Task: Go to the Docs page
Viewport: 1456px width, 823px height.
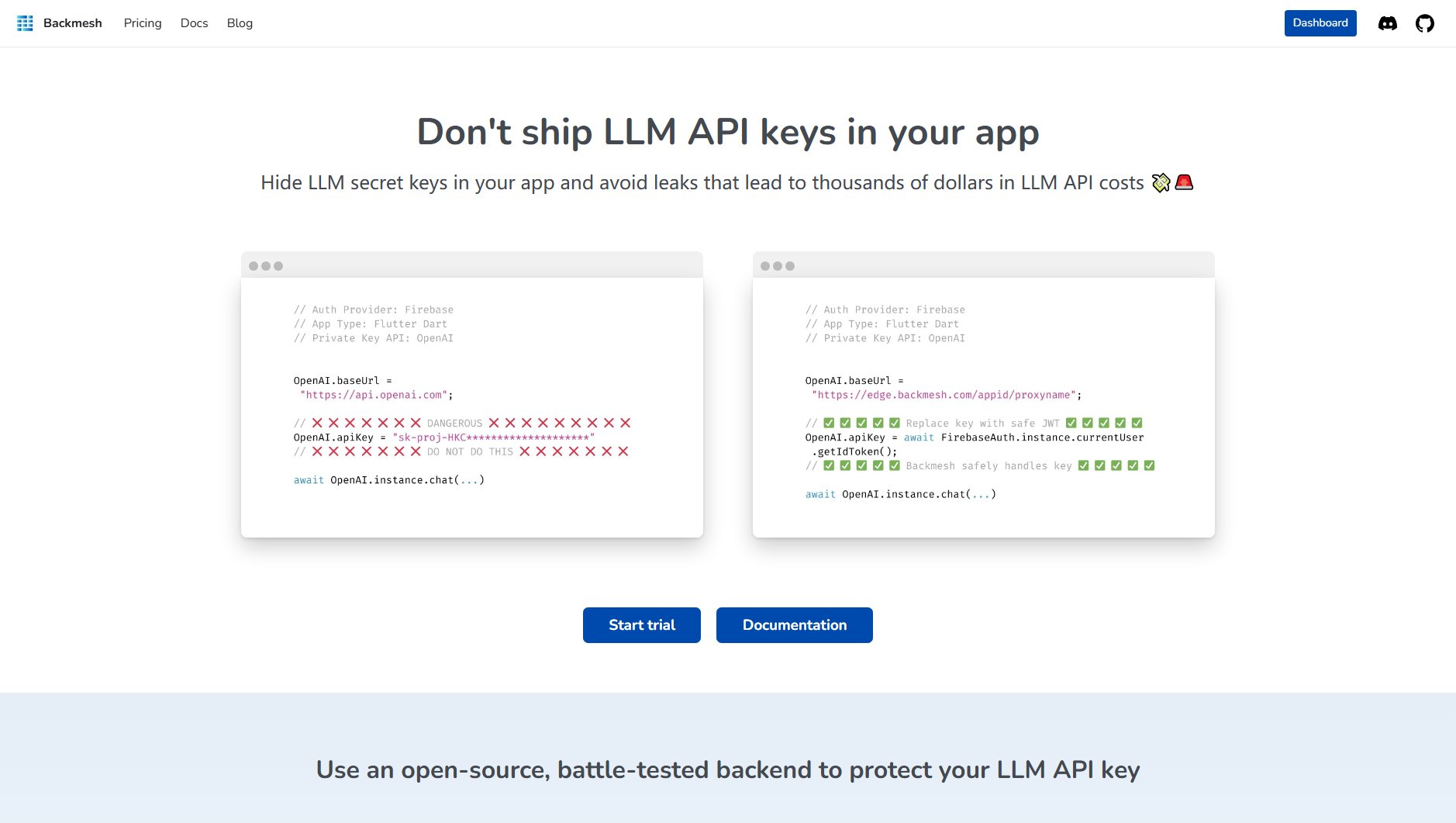Action: coord(194,23)
